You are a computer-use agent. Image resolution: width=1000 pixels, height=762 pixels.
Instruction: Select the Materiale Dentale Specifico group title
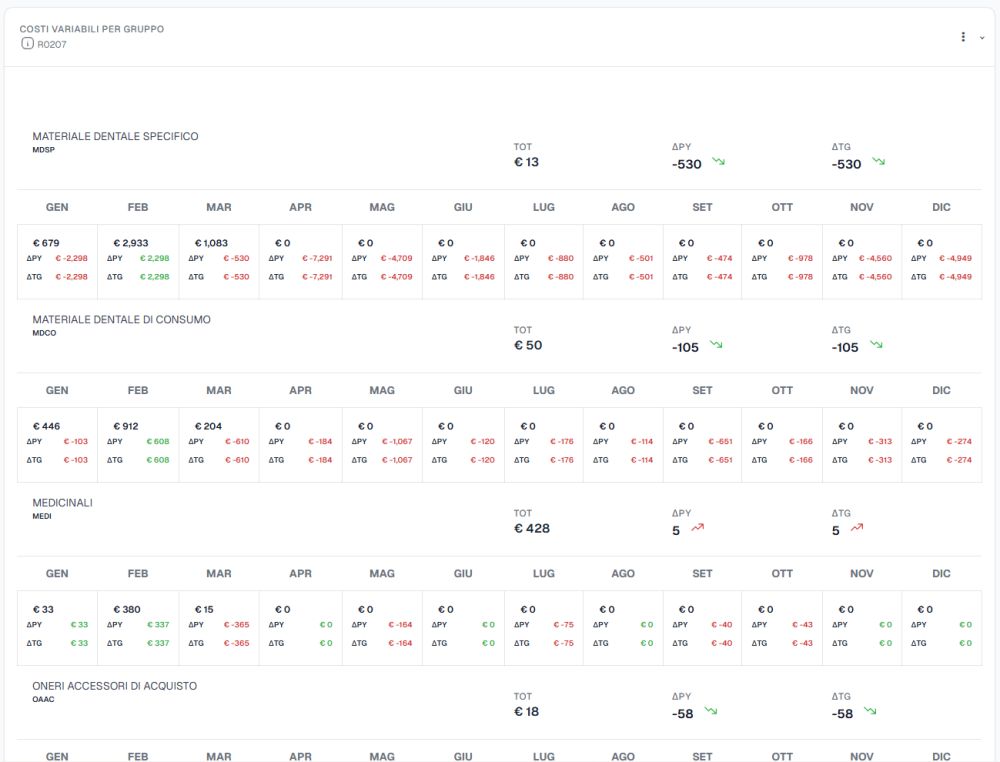click(115, 136)
